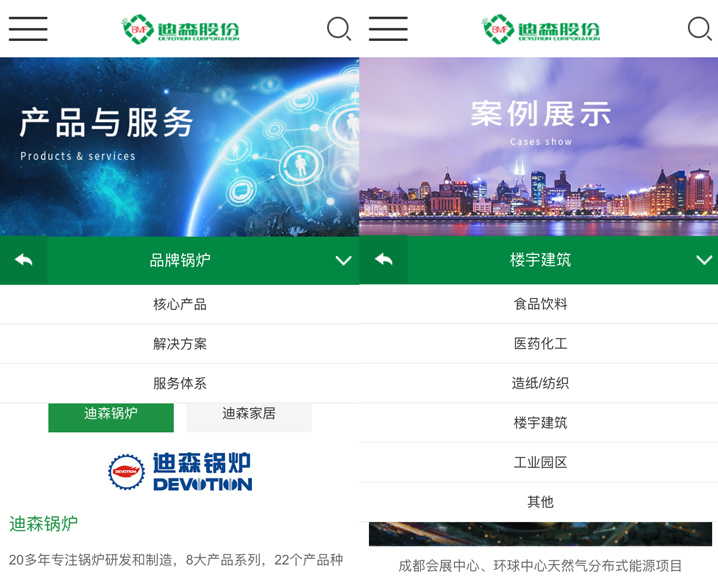Click the 案例展示 city skyline banner
This screenshot has height=576, width=718.
[539, 147]
